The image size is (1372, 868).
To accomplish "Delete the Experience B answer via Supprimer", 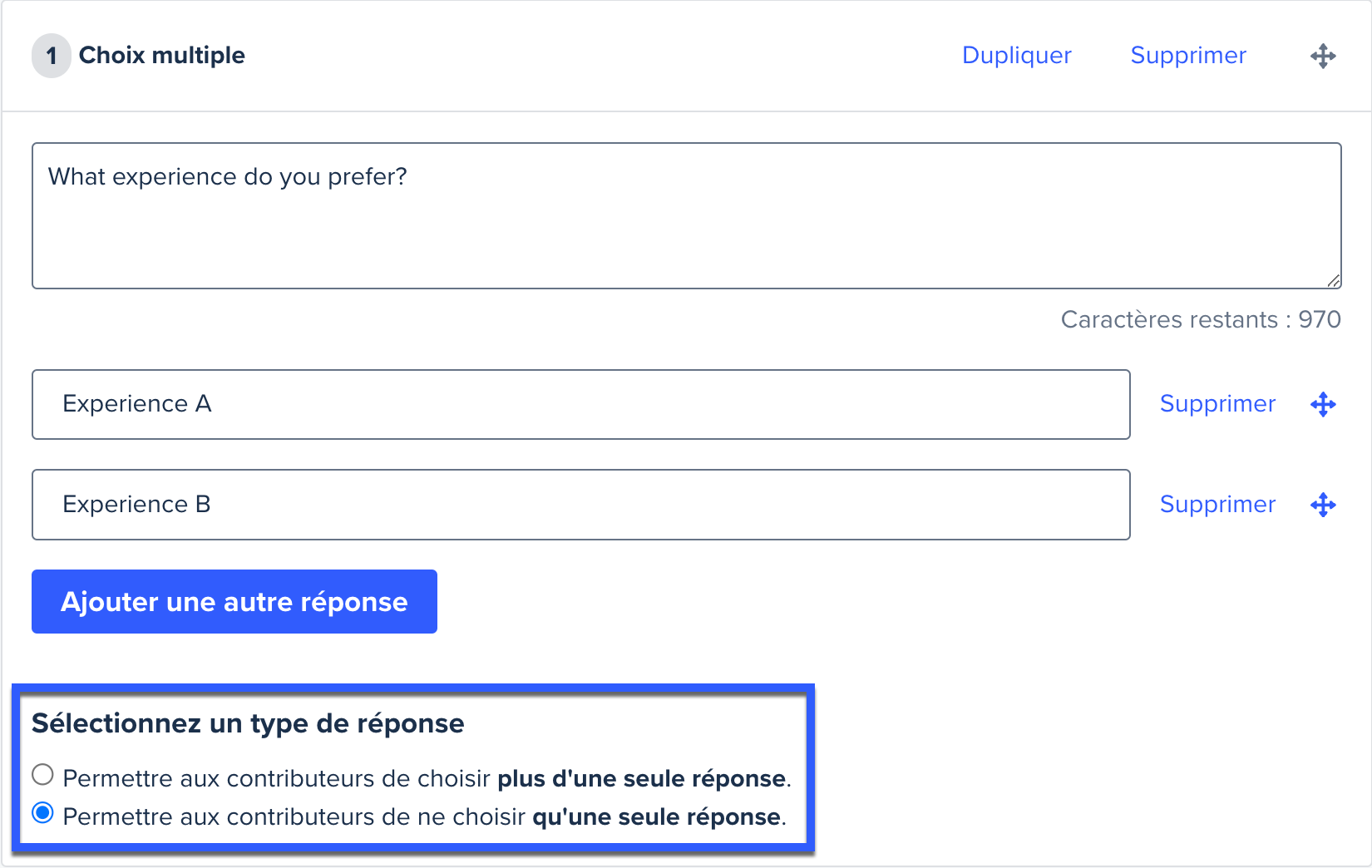I will tap(1217, 504).
